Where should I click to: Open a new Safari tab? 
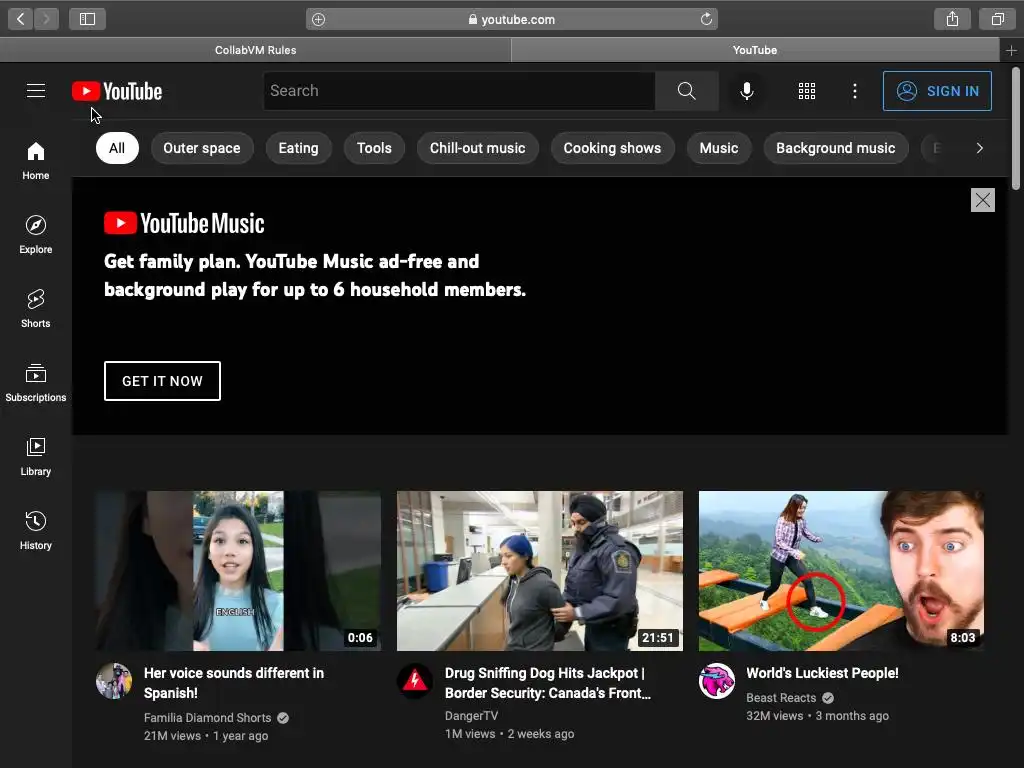(1012, 50)
